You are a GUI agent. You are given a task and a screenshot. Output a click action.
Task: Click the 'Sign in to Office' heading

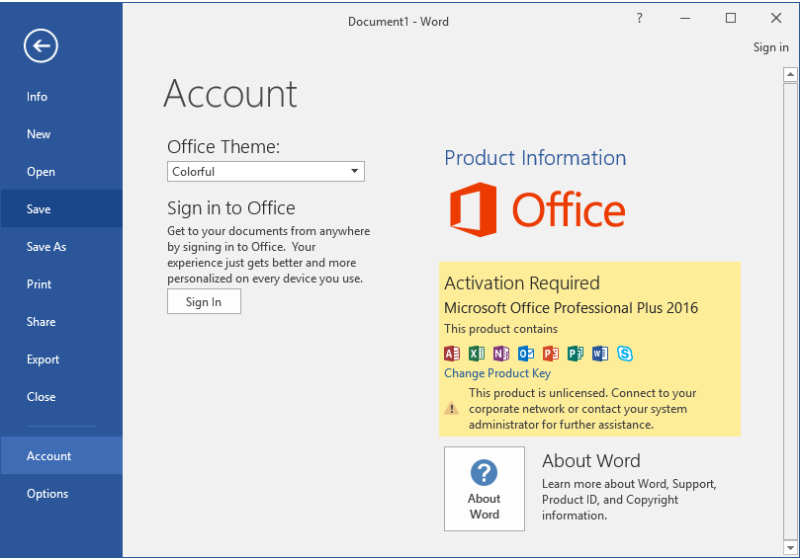pyautogui.click(x=231, y=208)
